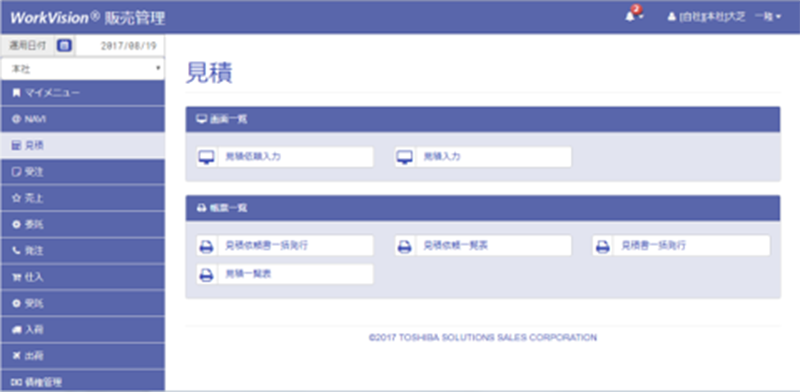Screen dimensions: 800x392
Task: Click the date field showing 2017/08/19
Action: tap(121, 46)
